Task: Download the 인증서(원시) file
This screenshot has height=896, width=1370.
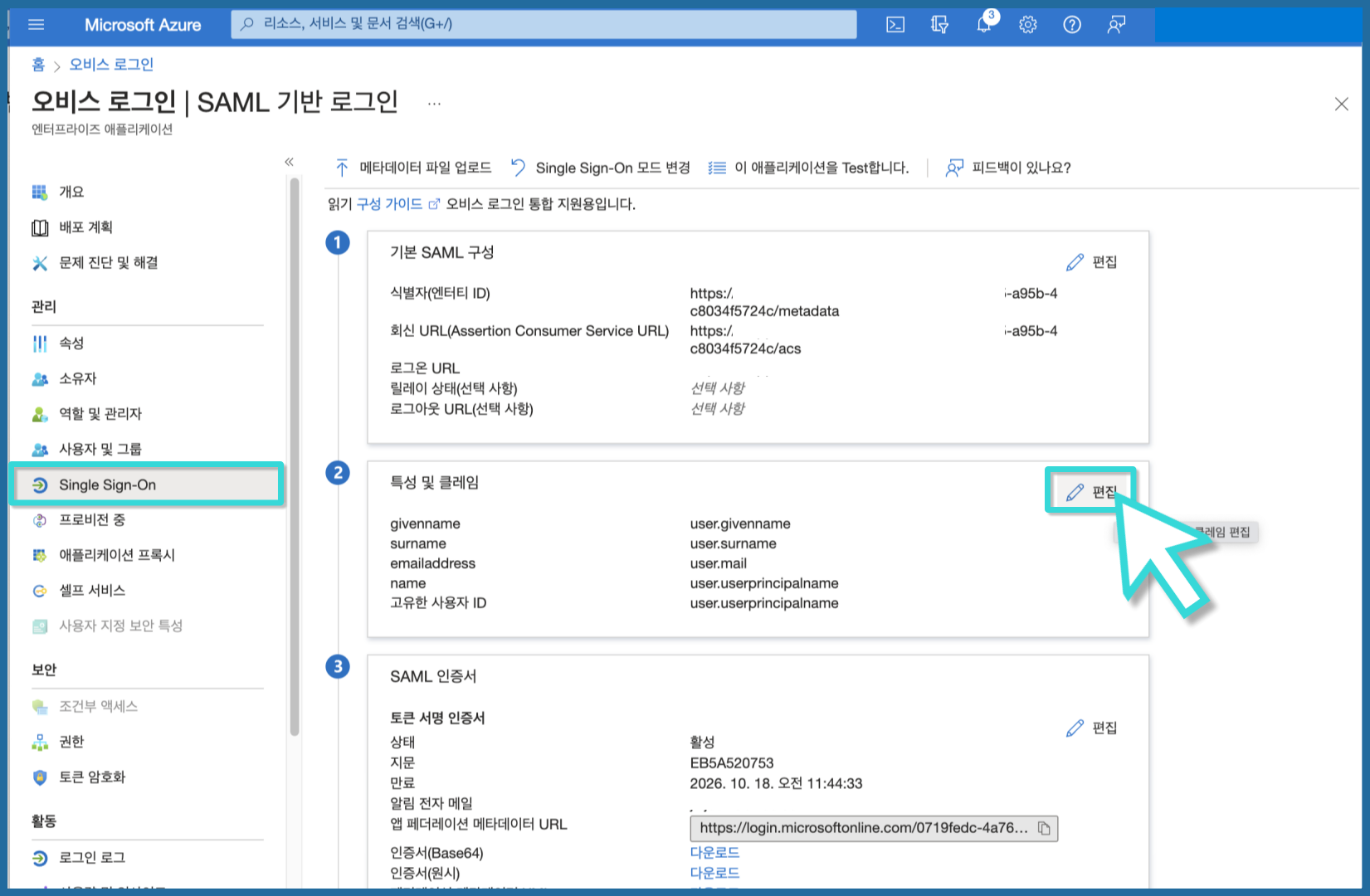Action: 714,873
